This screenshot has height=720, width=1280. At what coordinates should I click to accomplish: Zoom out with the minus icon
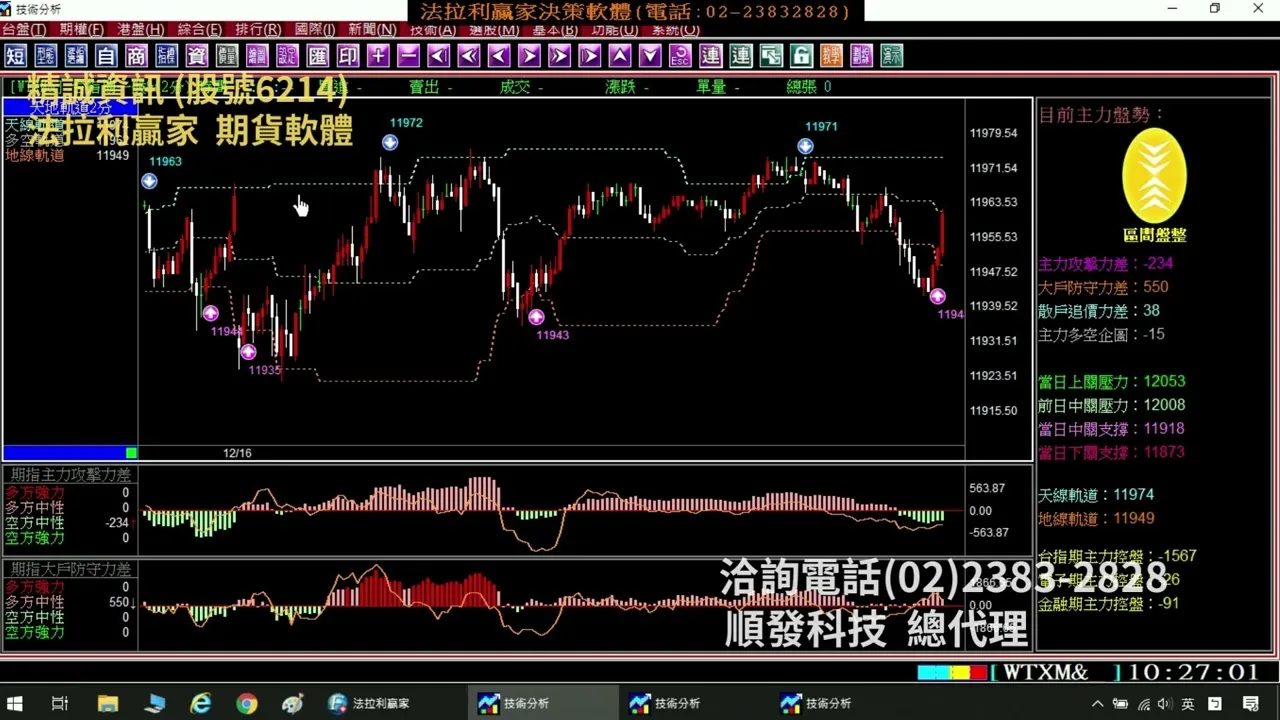coord(408,55)
